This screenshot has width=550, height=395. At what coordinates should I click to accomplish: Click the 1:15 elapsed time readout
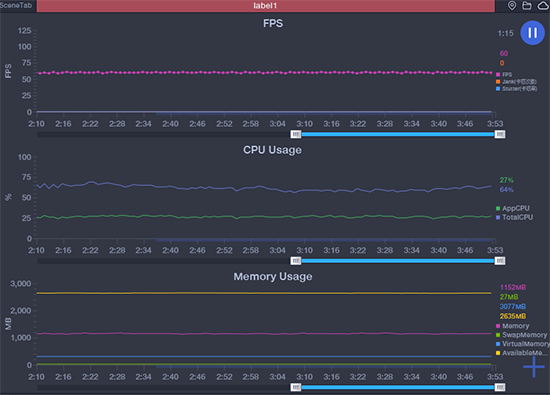pos(505,33)
